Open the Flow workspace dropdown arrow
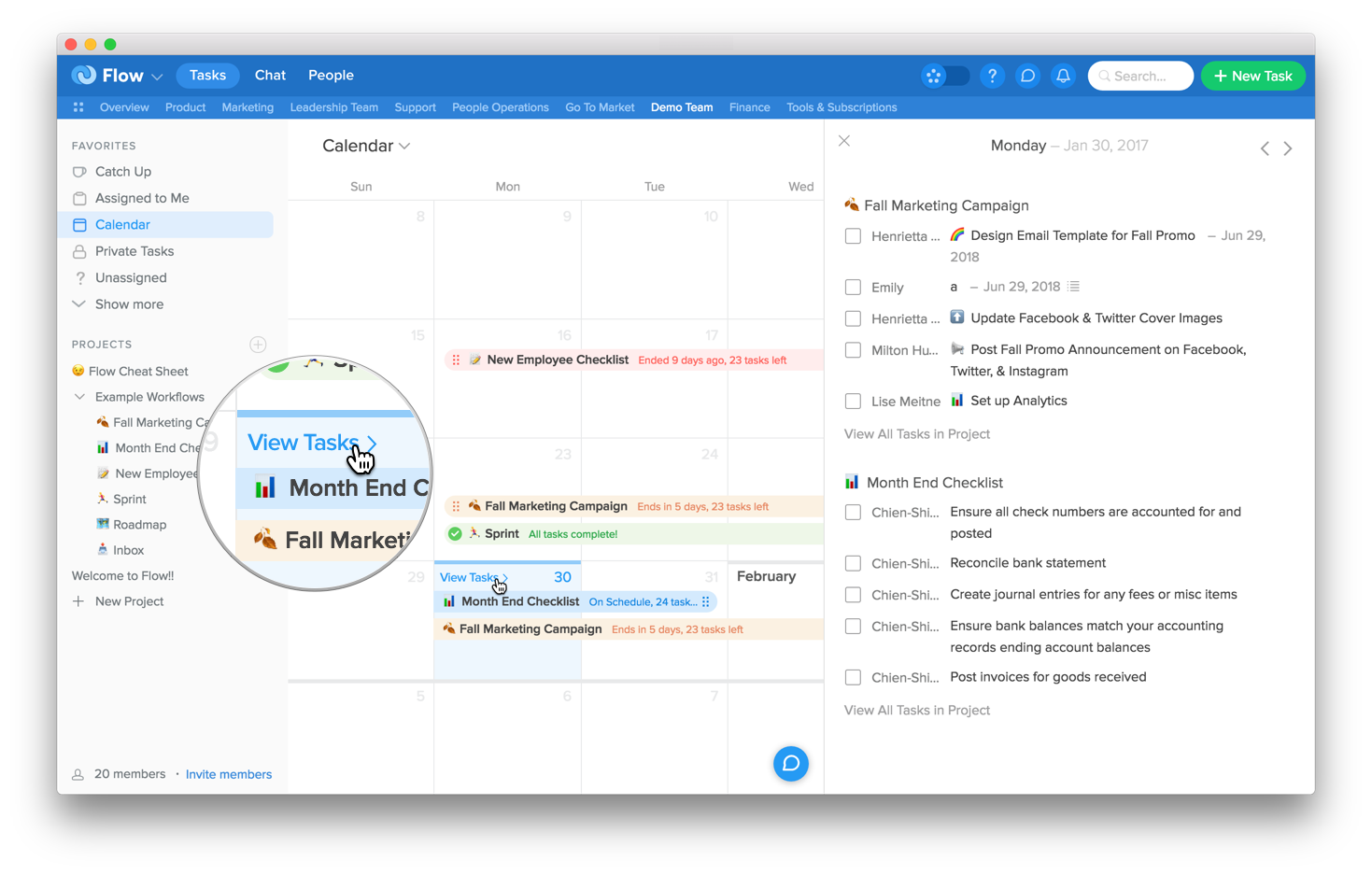This screenshot has width=1372, height=875. 157,77
